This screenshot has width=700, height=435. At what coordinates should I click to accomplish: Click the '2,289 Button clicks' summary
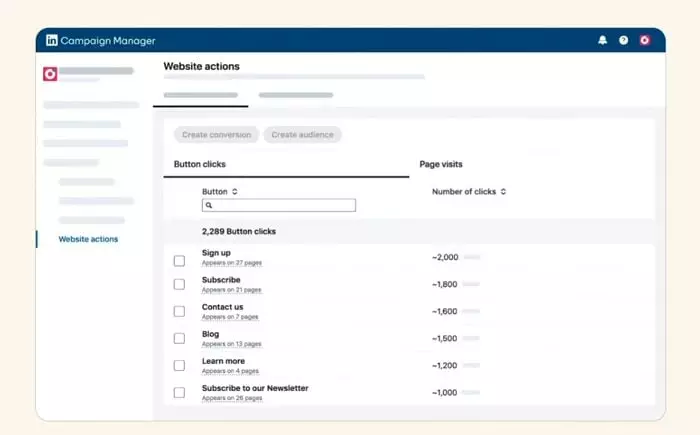pyautogui.click(x=239, y=231)
